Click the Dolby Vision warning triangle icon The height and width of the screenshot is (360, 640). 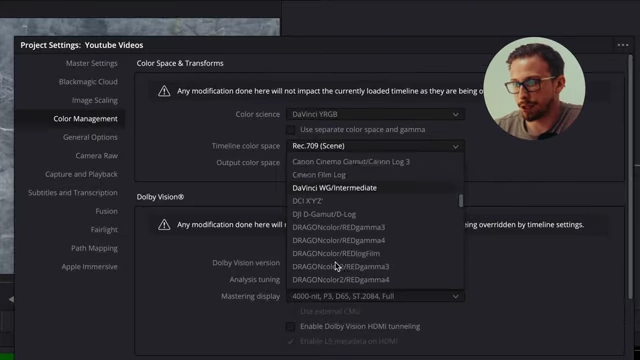[164, 224]
